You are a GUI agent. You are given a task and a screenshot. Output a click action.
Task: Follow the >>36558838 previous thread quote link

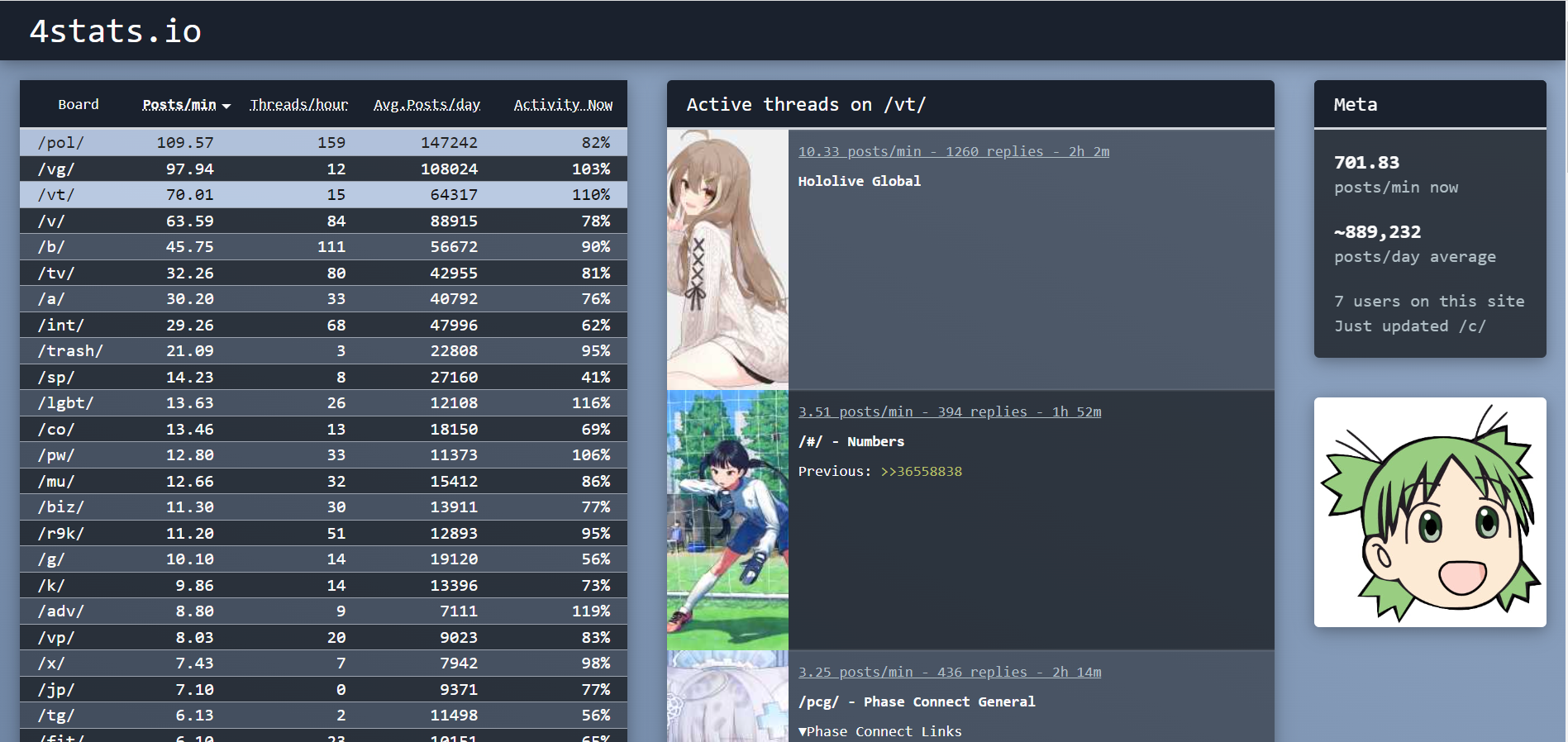(921, 471)
